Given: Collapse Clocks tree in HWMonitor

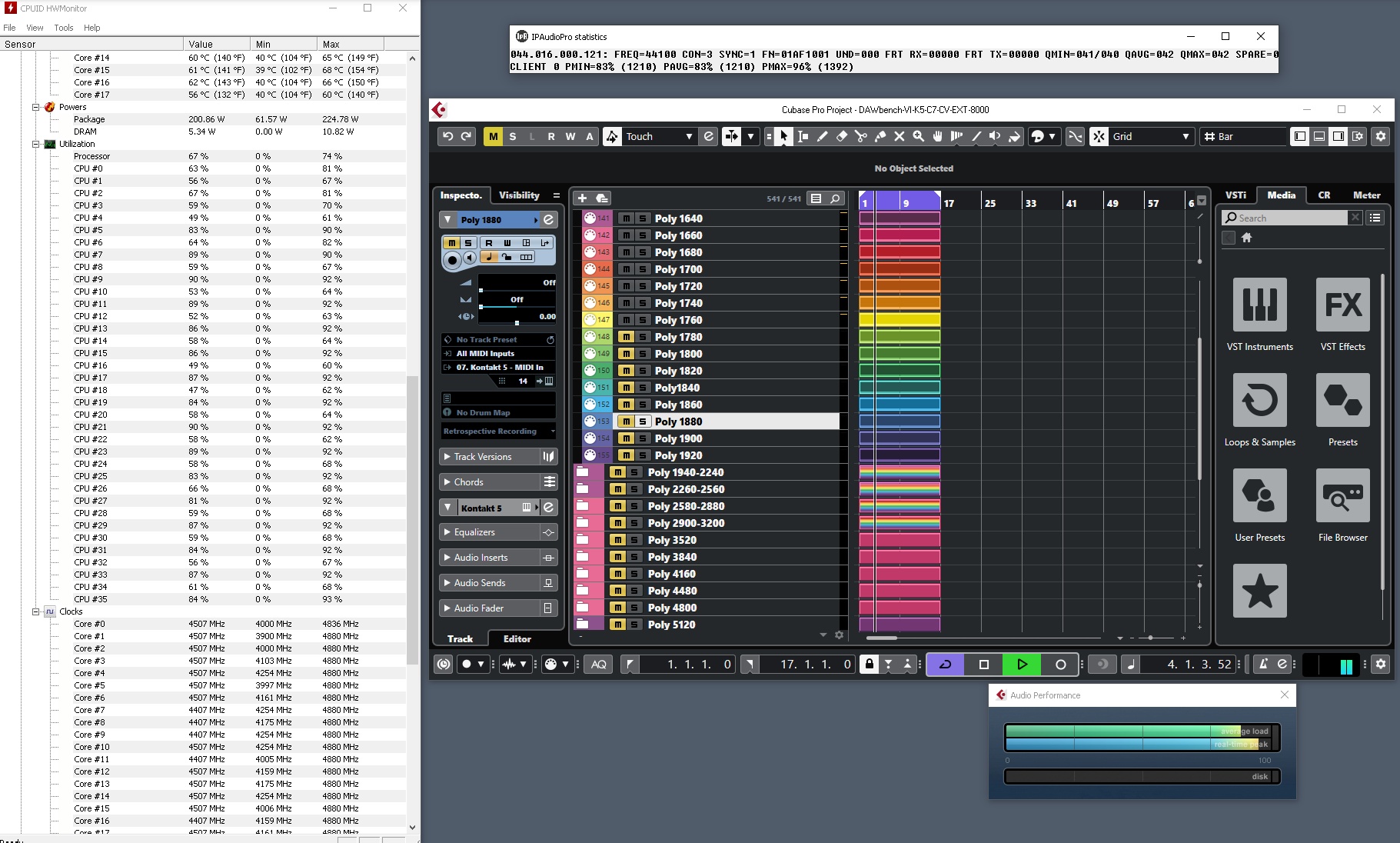Looking at the screenshot, I should [35, 611].
